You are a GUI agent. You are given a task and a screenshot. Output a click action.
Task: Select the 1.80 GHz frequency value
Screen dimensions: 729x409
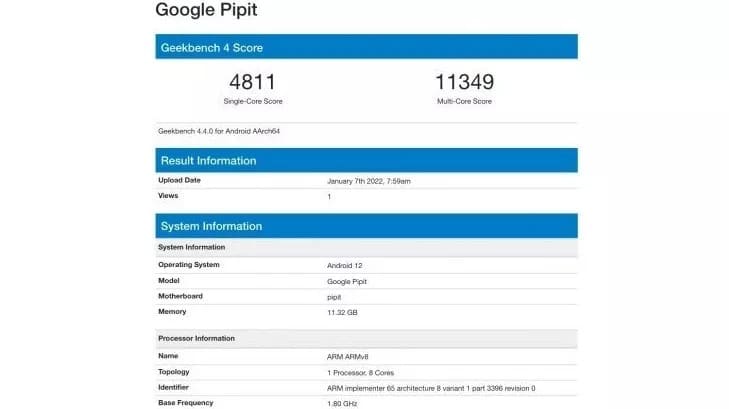click(342, 404)
